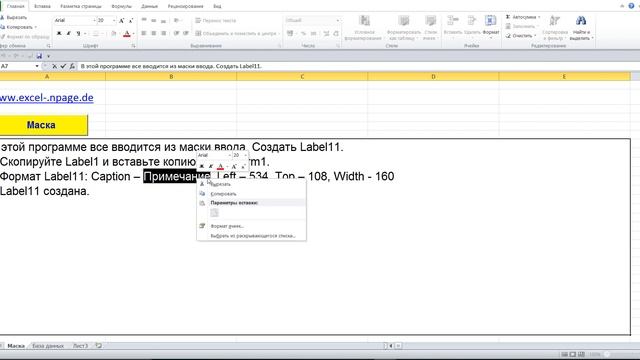Toggle 'Перенос текста' wrap text option
The height and width of the screenshot is (360, 640).
(x=215, y=20)
